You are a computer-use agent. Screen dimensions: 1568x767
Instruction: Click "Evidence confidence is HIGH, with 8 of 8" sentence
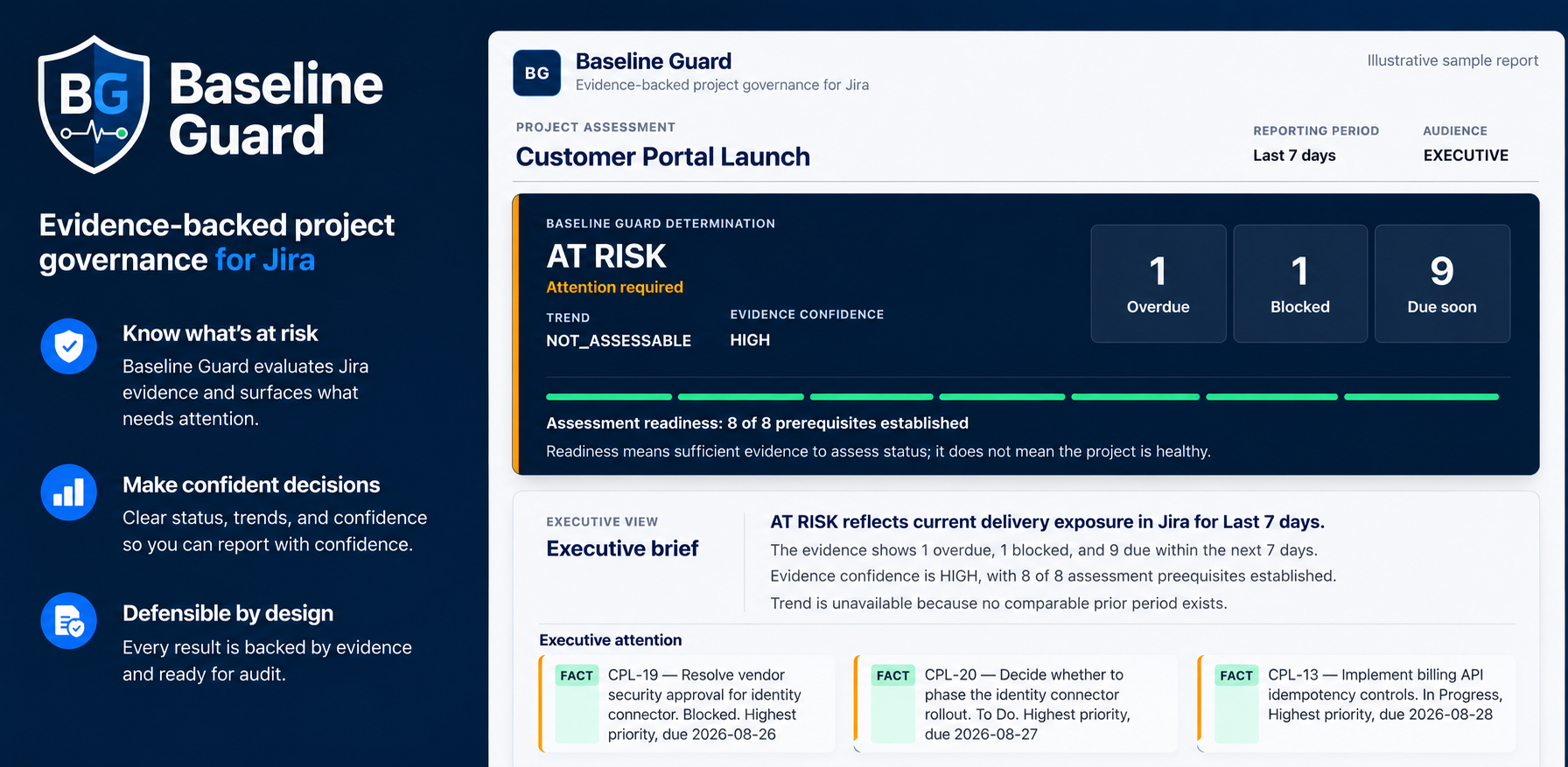pyautogui.click(x=1053, y=576)
